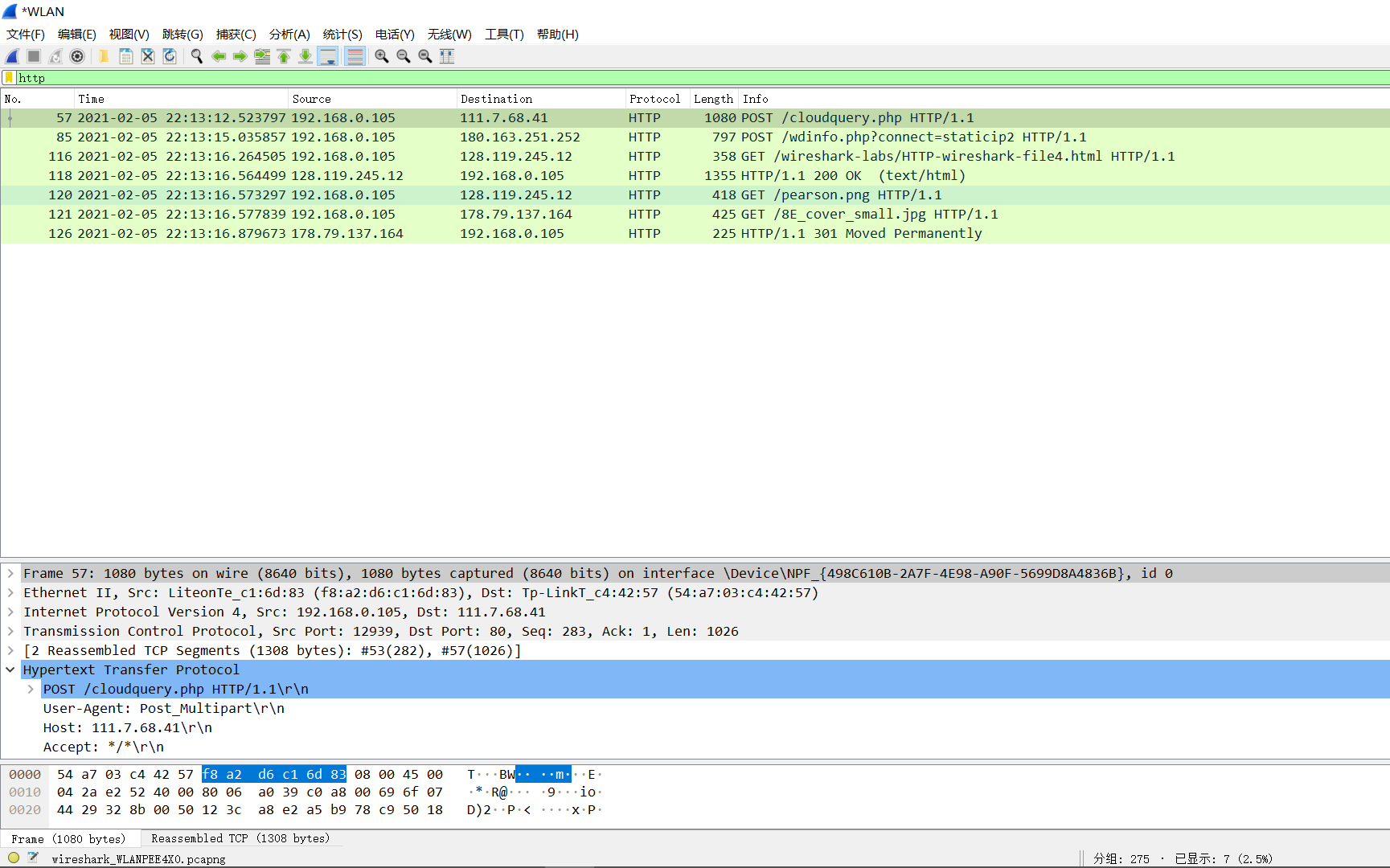Sort by the Info column header
This screenshot has width=1390, height=868.
pyautogui.click(x=1064, y=99)
